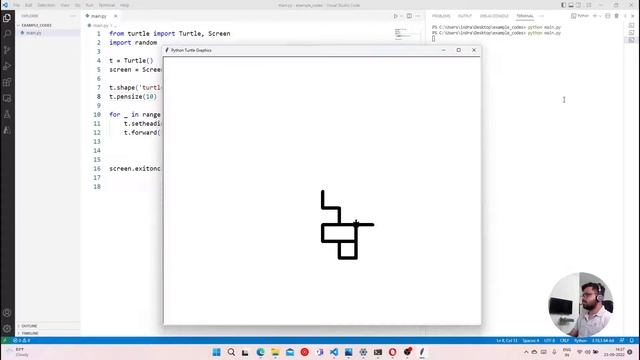Switch to the Output panel tab
640x360 pixels.
[464, 16]
